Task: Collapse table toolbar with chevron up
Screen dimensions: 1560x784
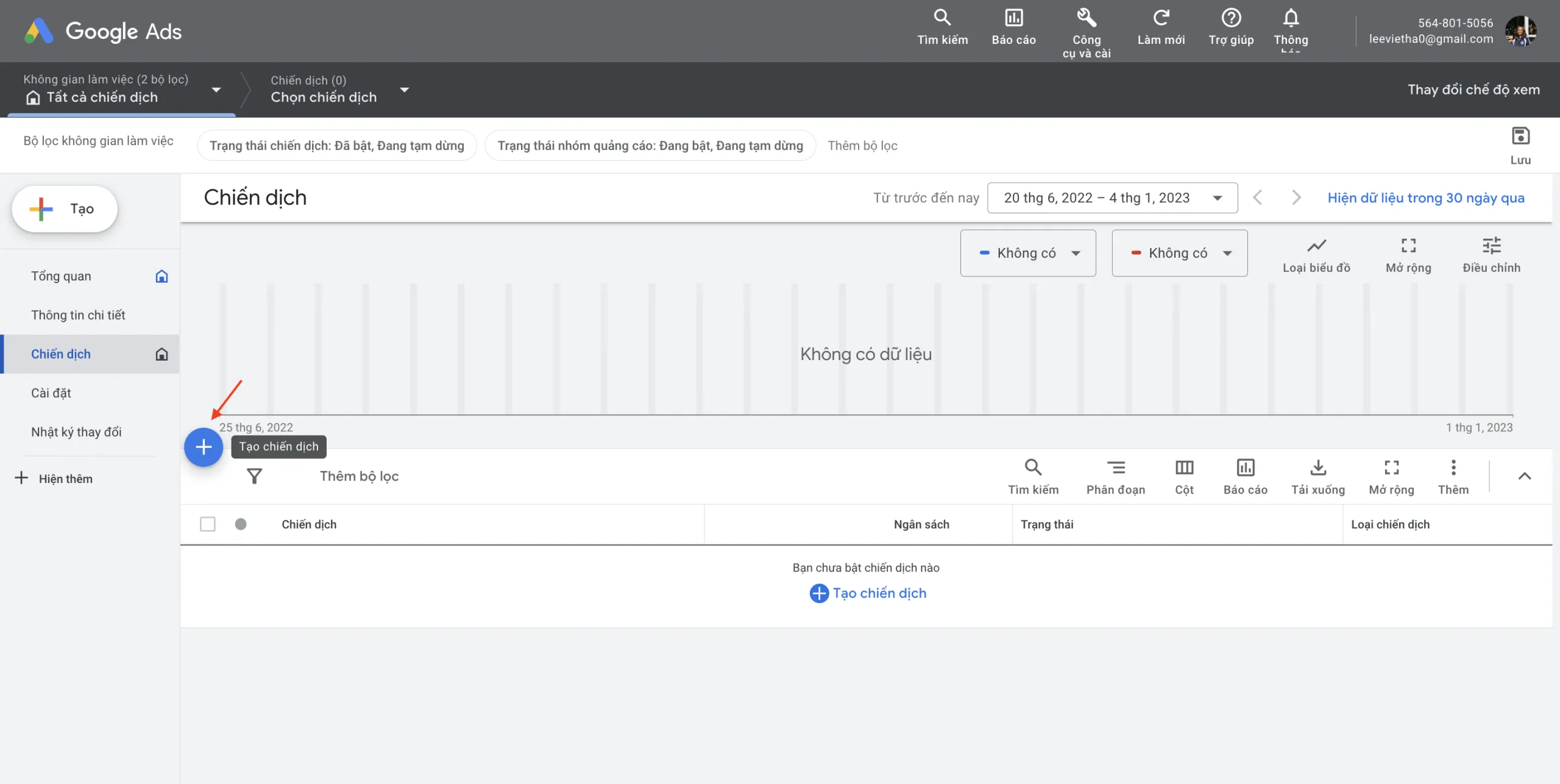Action: (1524, 476)
